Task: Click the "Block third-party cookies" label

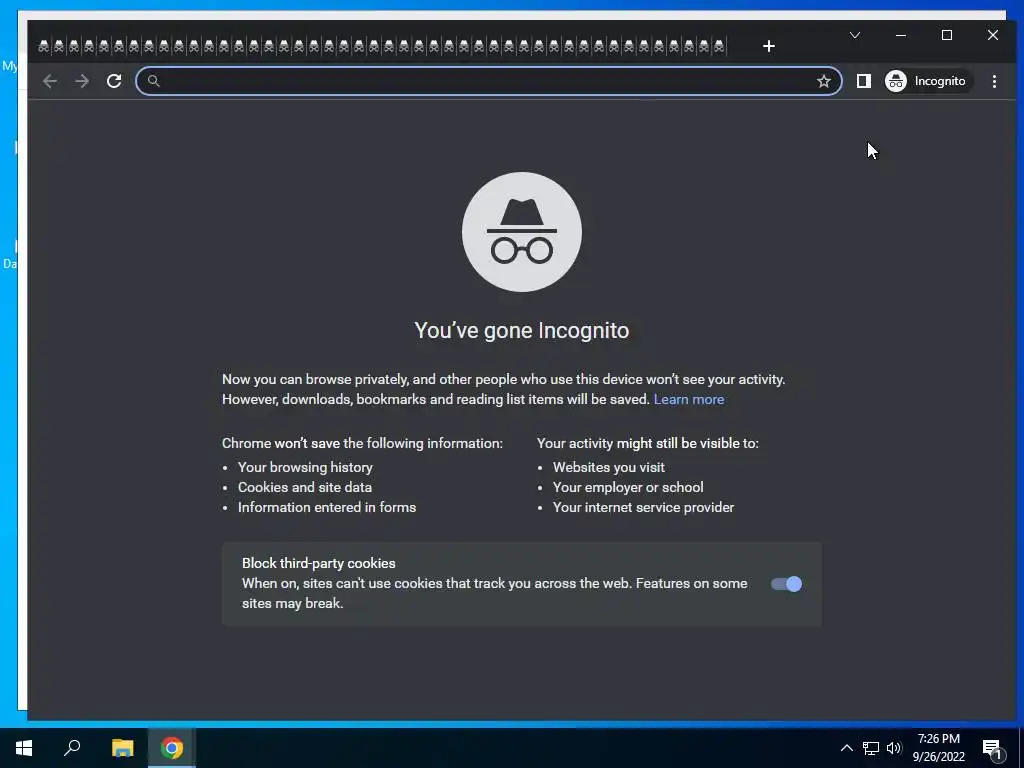Action: (x=319, y=563)
